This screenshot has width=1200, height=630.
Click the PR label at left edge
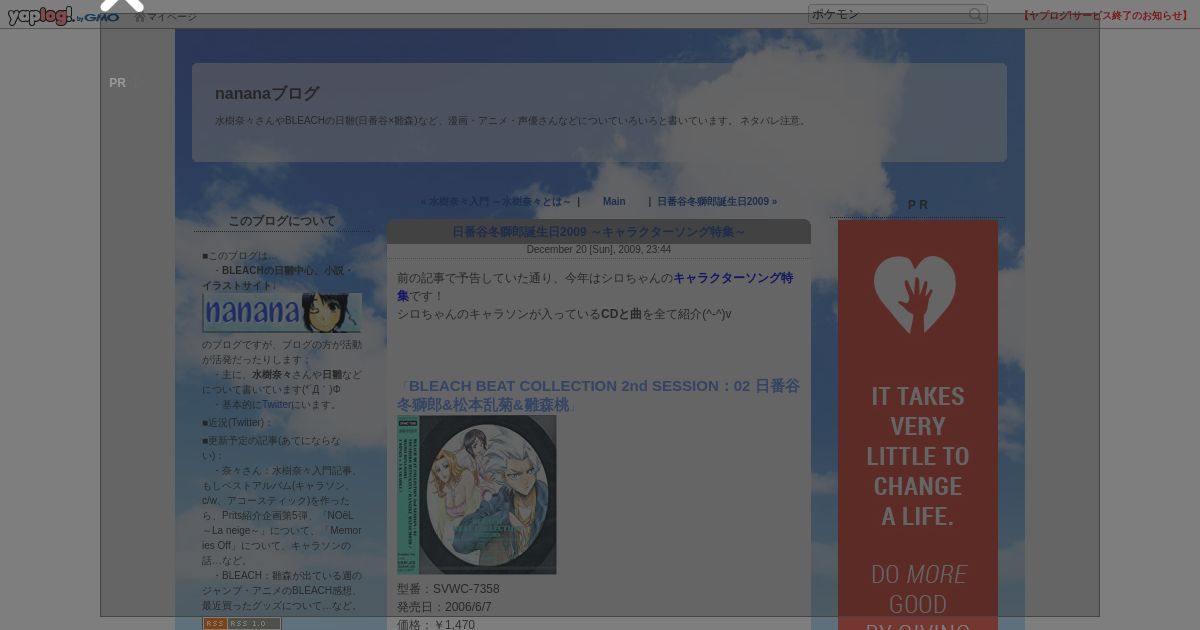click(118, 83)
